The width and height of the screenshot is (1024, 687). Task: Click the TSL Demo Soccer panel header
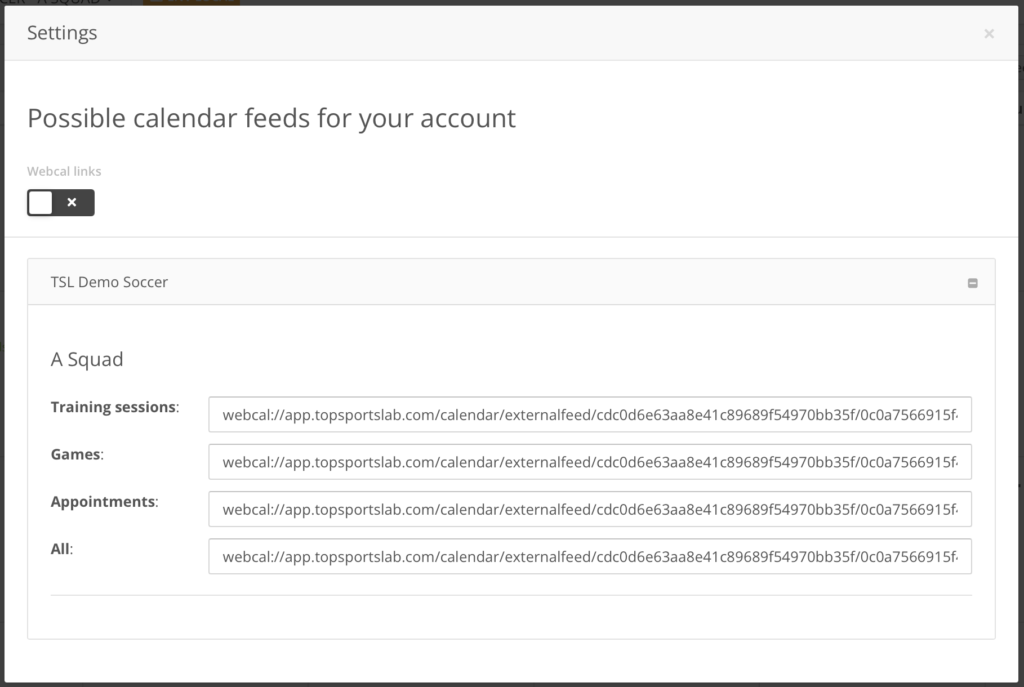coord(511,281)
